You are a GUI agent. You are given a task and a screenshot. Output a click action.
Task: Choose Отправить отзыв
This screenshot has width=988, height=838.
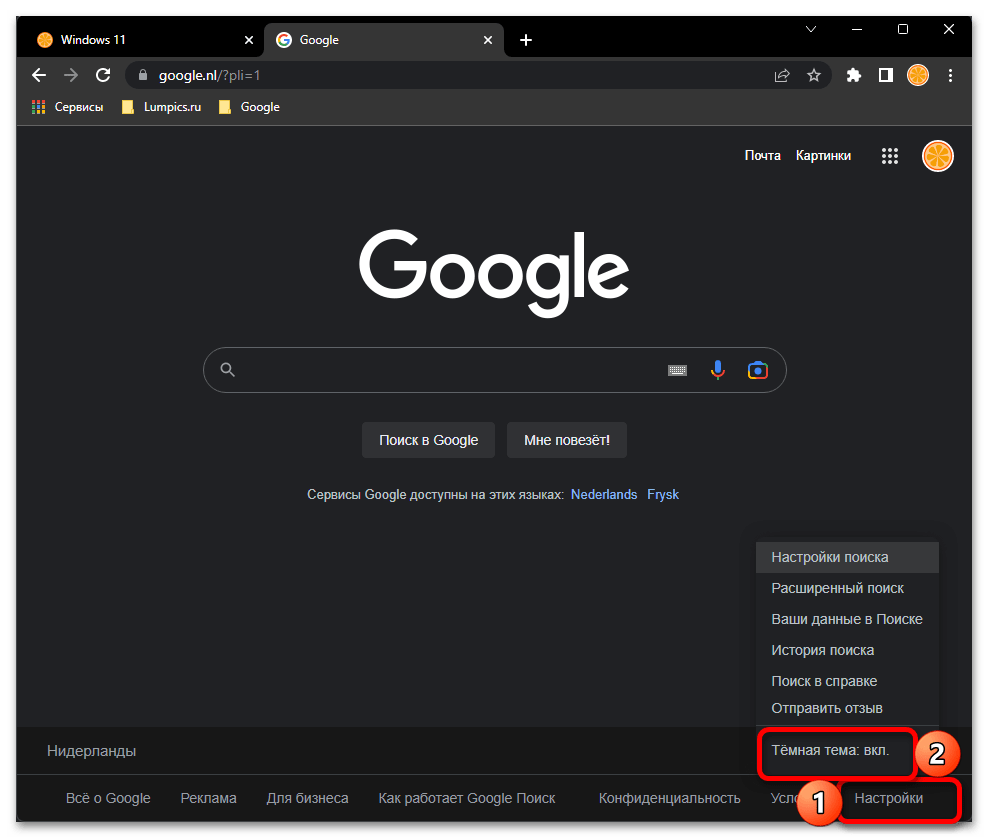click(x=847, y=709)
